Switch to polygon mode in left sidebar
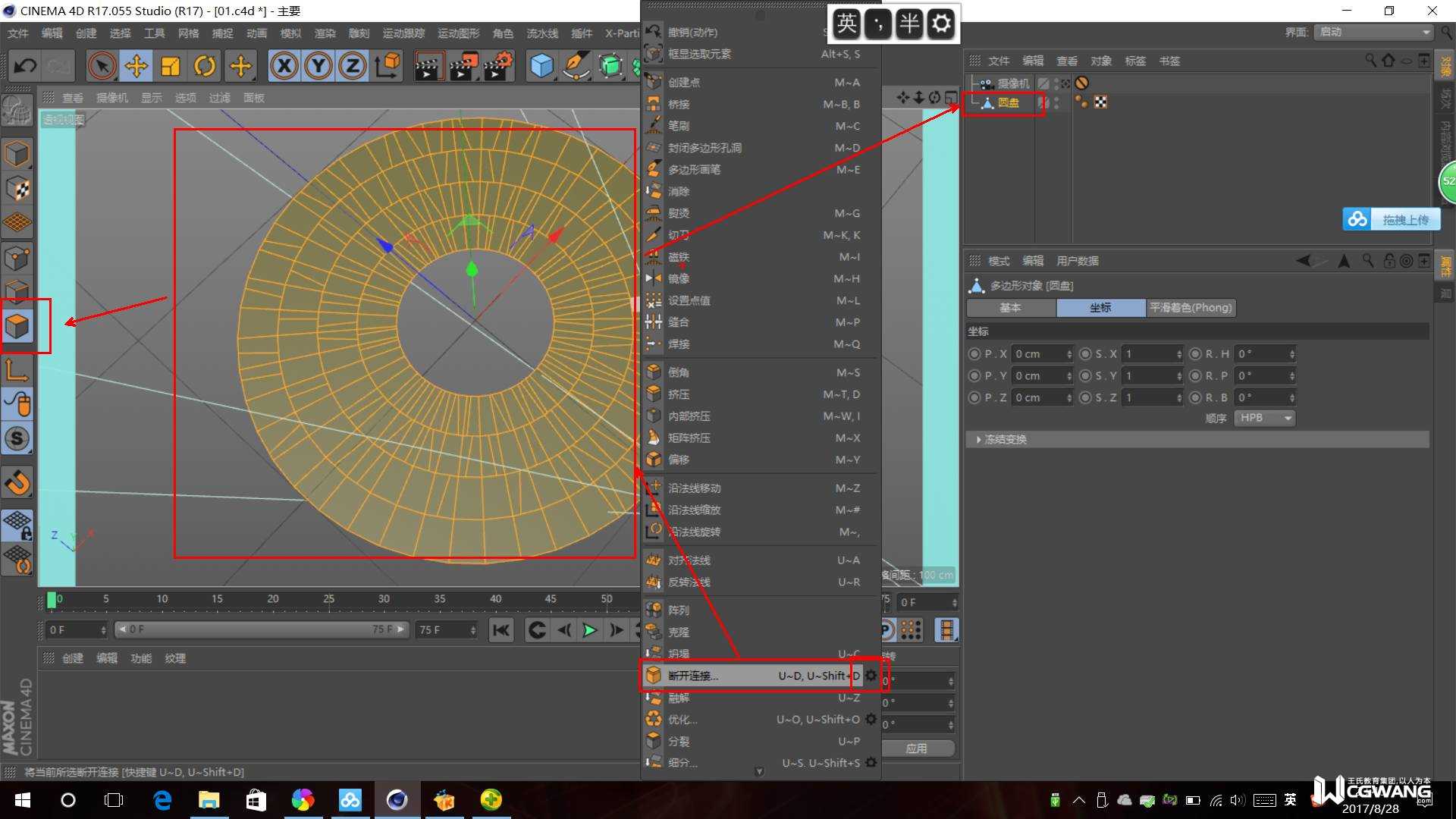 pyautogui.click(x=17, y=327)
